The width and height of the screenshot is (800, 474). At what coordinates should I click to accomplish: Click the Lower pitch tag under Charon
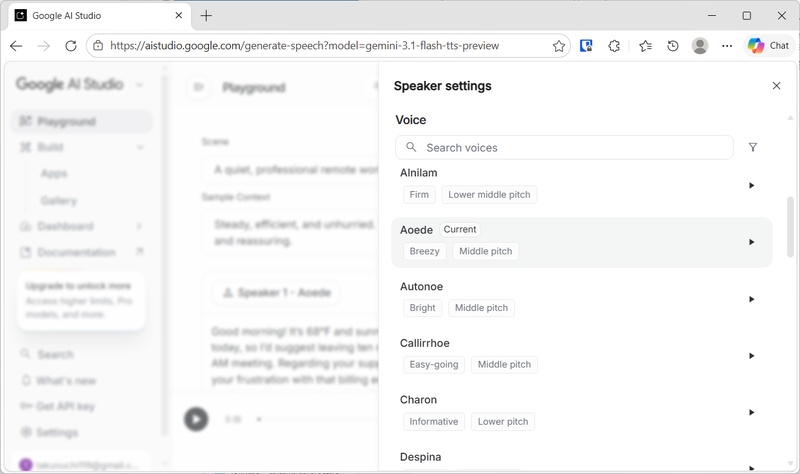coord(503,421)
